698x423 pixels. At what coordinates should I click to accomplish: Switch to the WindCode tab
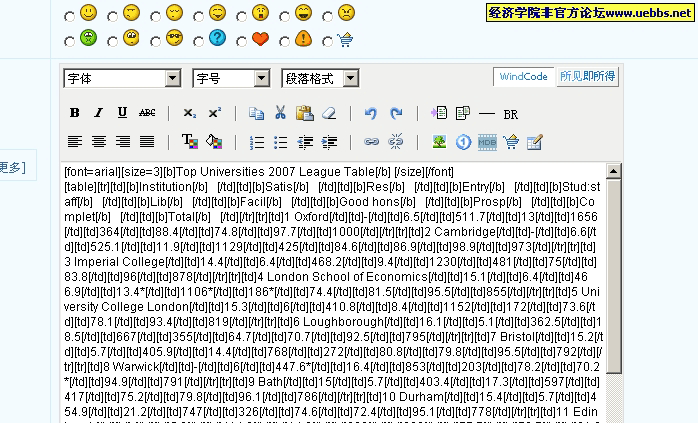[x=524, y=77]
